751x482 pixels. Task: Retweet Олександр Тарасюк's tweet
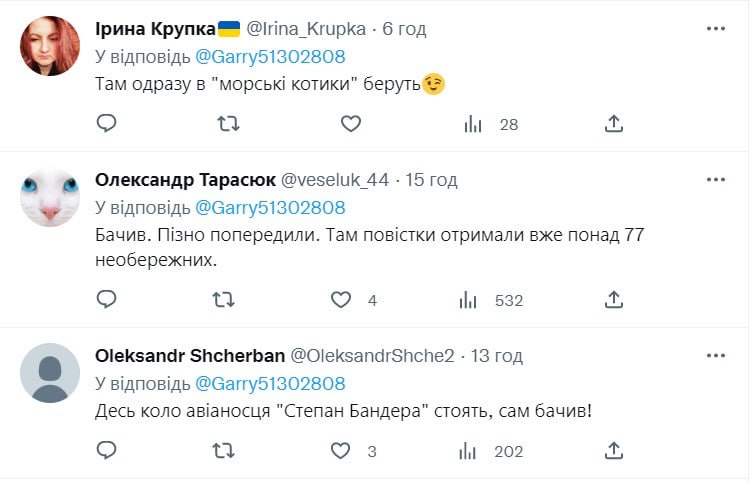pyautogui.click(x=229, y=299)
